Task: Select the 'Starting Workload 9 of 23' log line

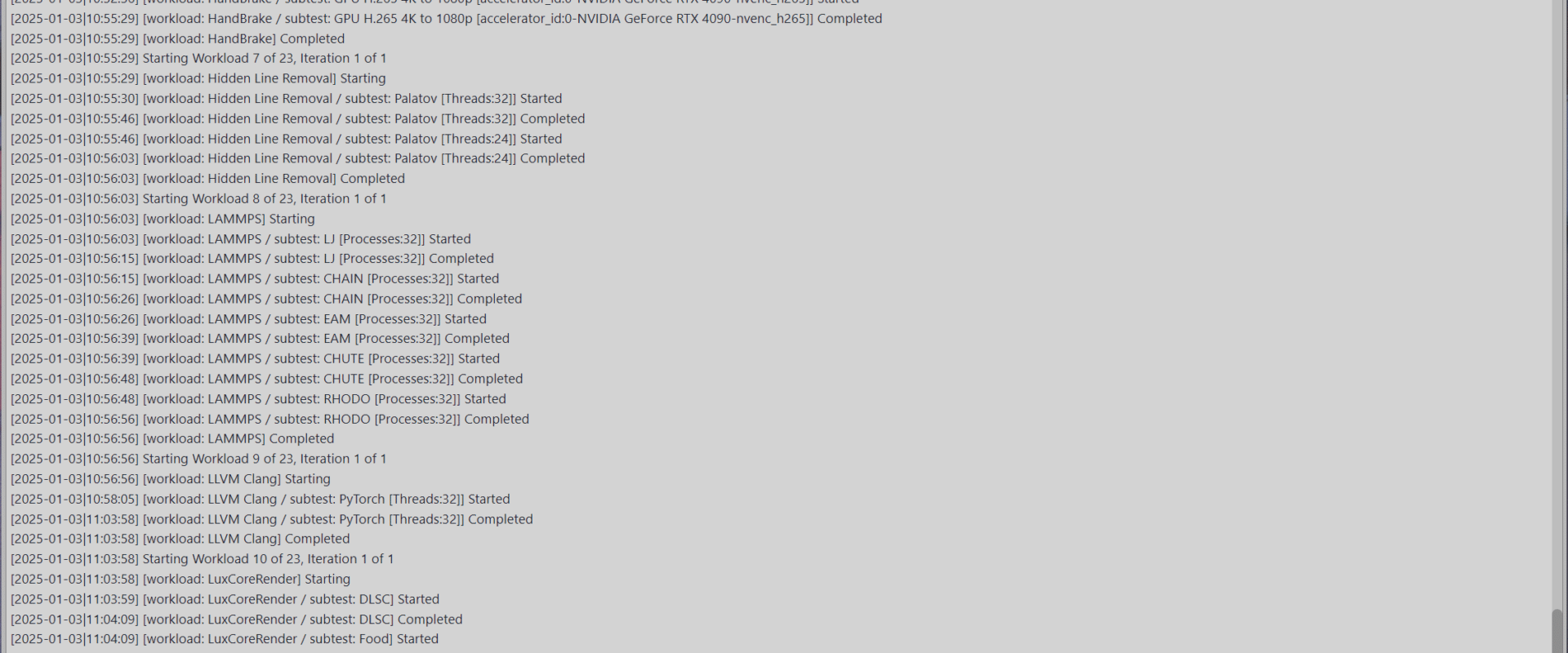Action: pos(198,460)
